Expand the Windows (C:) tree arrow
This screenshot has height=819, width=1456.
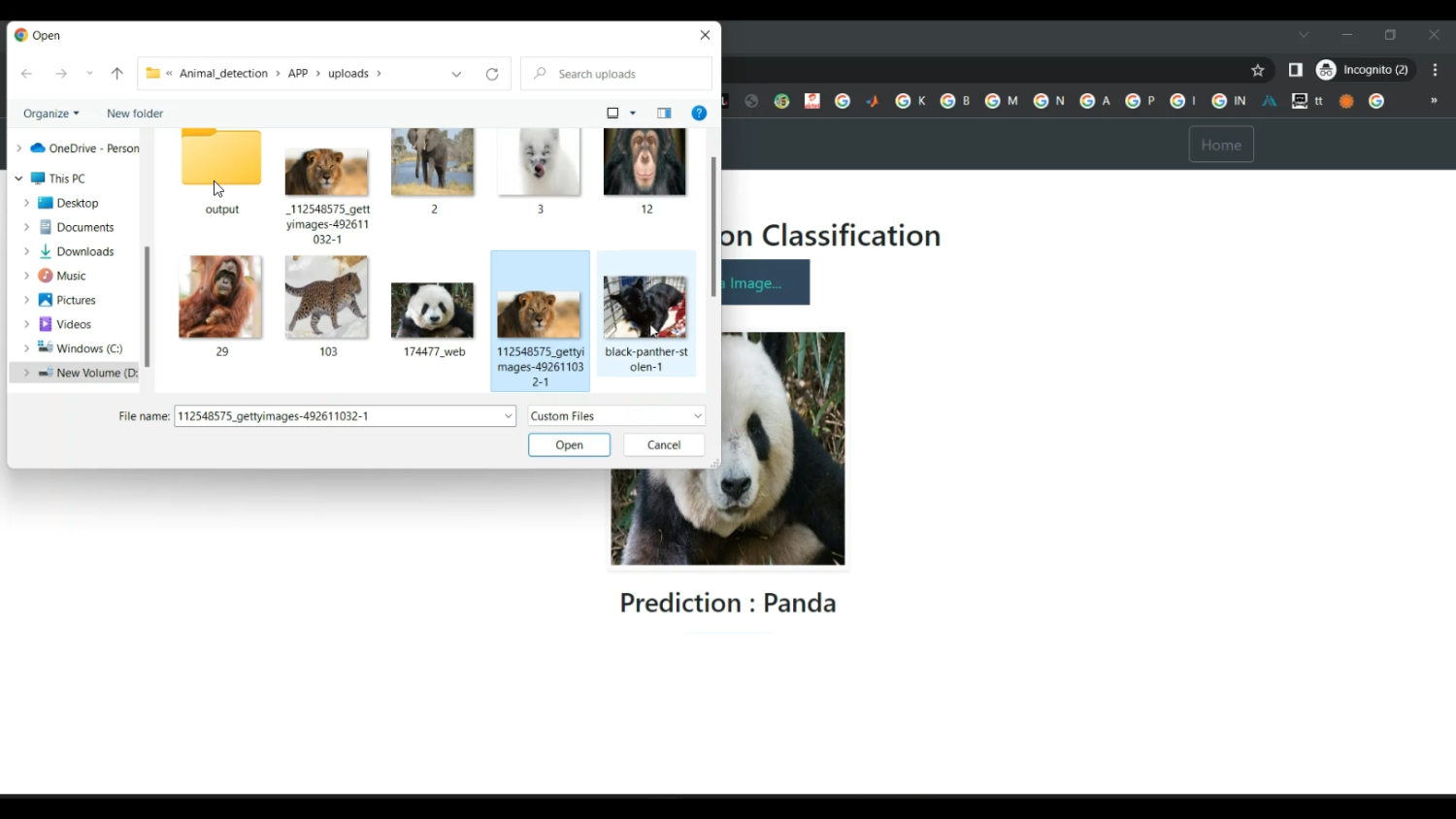pyautogui.click(x=26, y=348)
